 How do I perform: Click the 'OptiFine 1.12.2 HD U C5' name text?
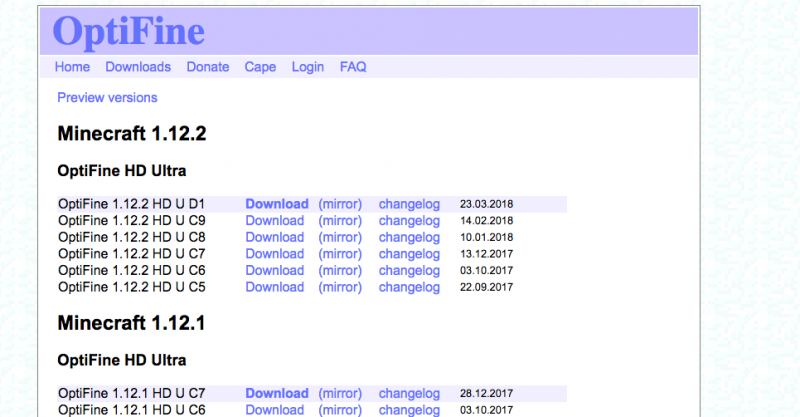(132, 287)
